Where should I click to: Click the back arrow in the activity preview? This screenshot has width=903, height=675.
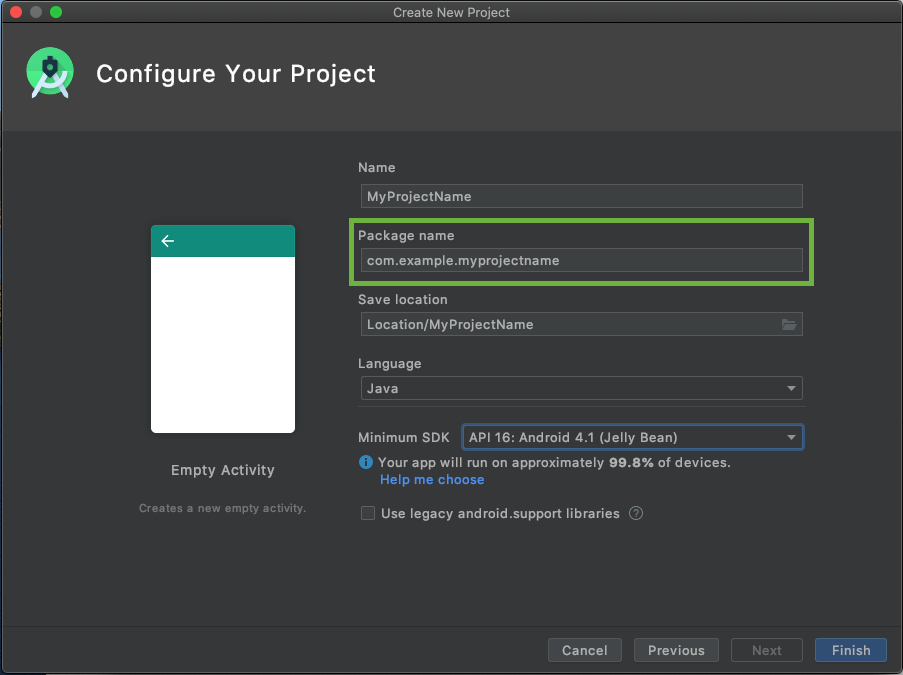pos(168,241)
